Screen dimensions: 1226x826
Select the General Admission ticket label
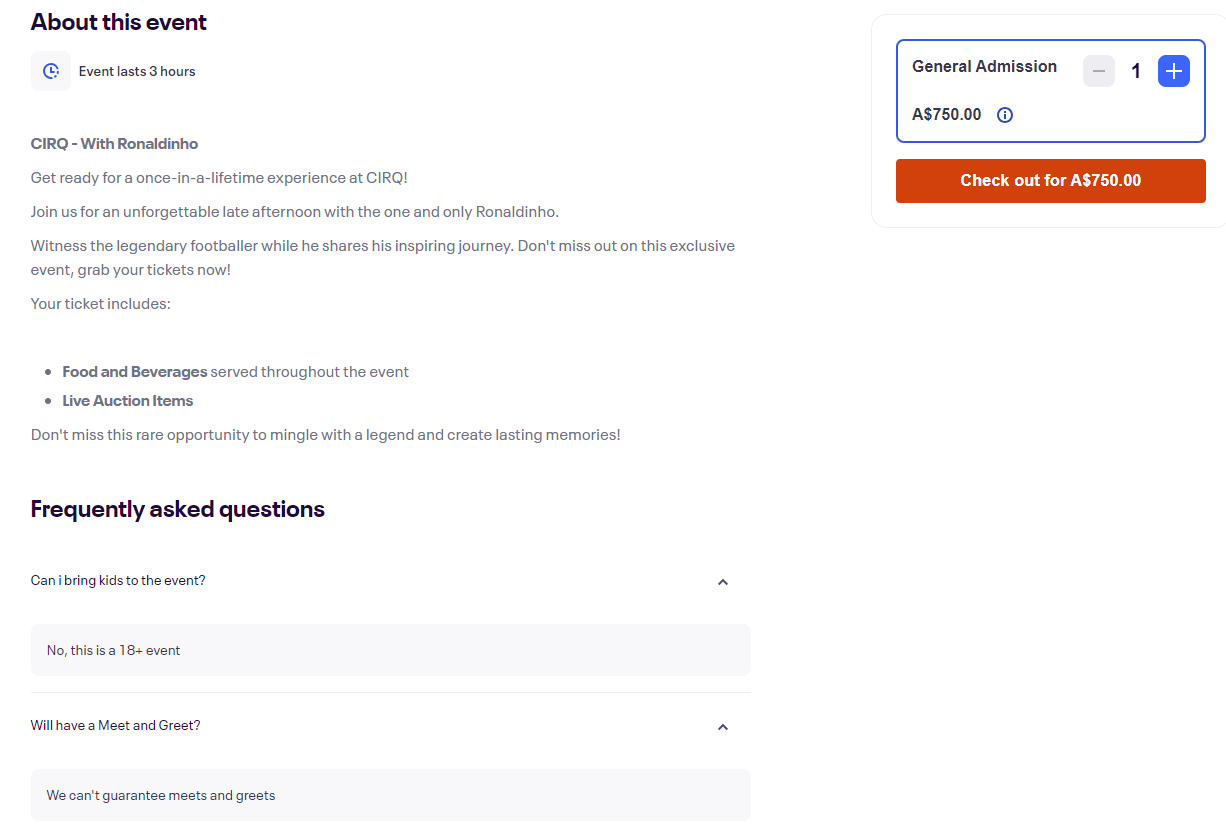pos(984,67)
